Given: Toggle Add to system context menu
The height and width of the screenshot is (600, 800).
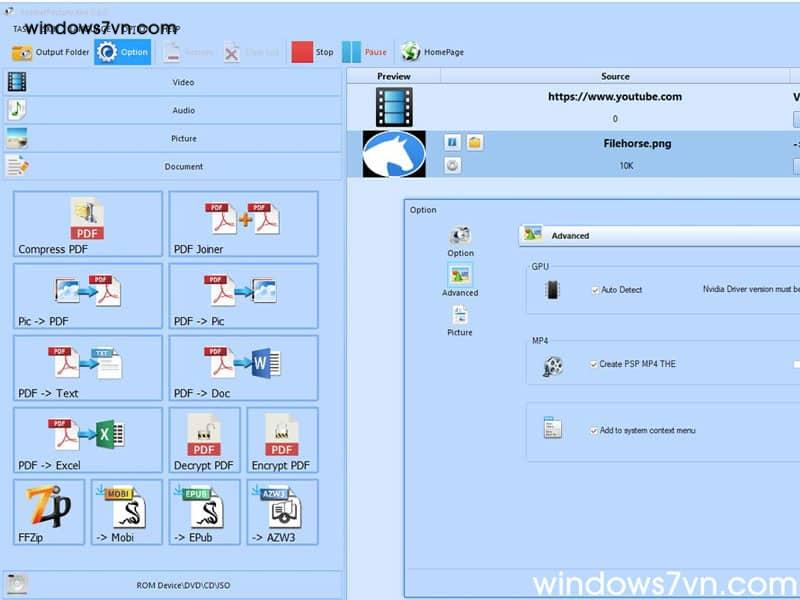Looking at the screenshot, I should tap(595, 431).
